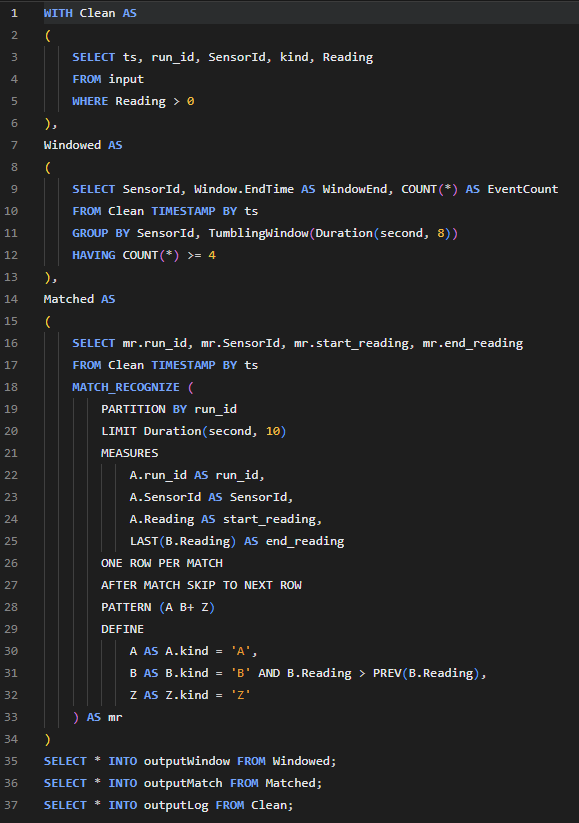Click line number 37 in the gutter
The image size is (579, 823).
pyautogui.click(x=11, y=805)
